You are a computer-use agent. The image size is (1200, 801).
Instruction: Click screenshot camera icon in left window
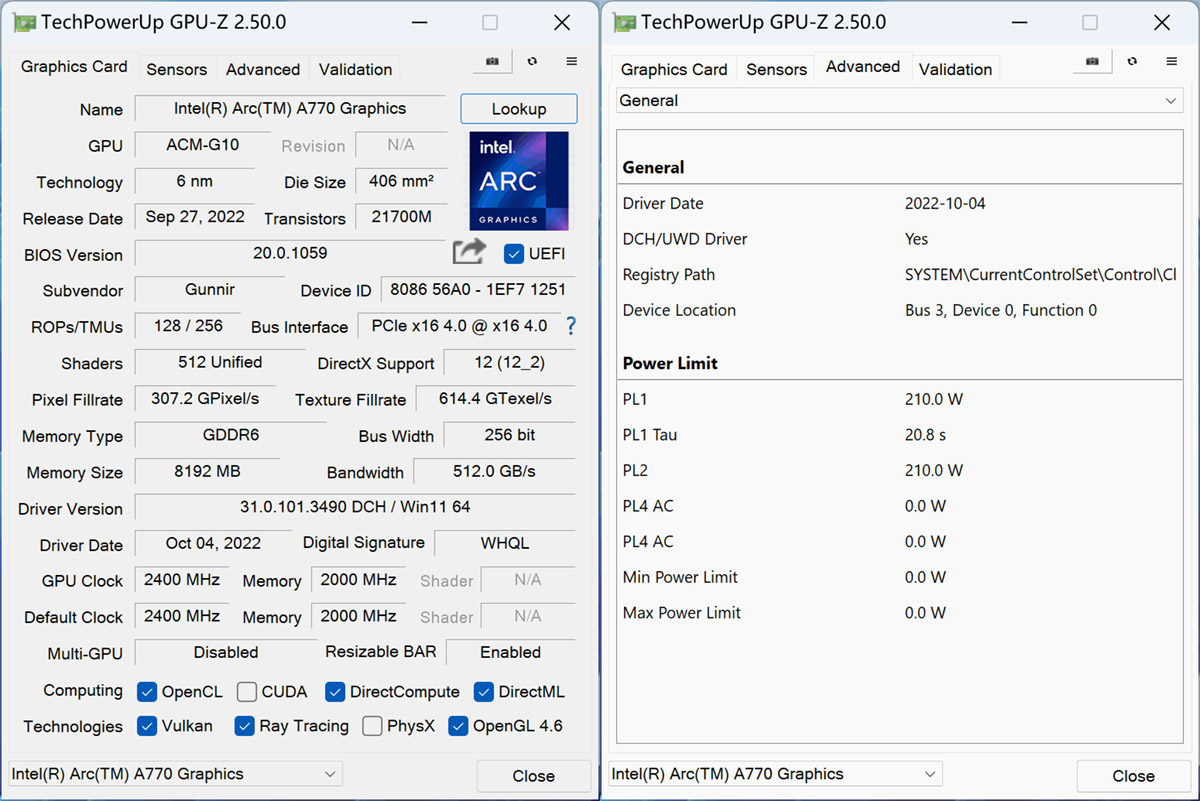point(492,62)
